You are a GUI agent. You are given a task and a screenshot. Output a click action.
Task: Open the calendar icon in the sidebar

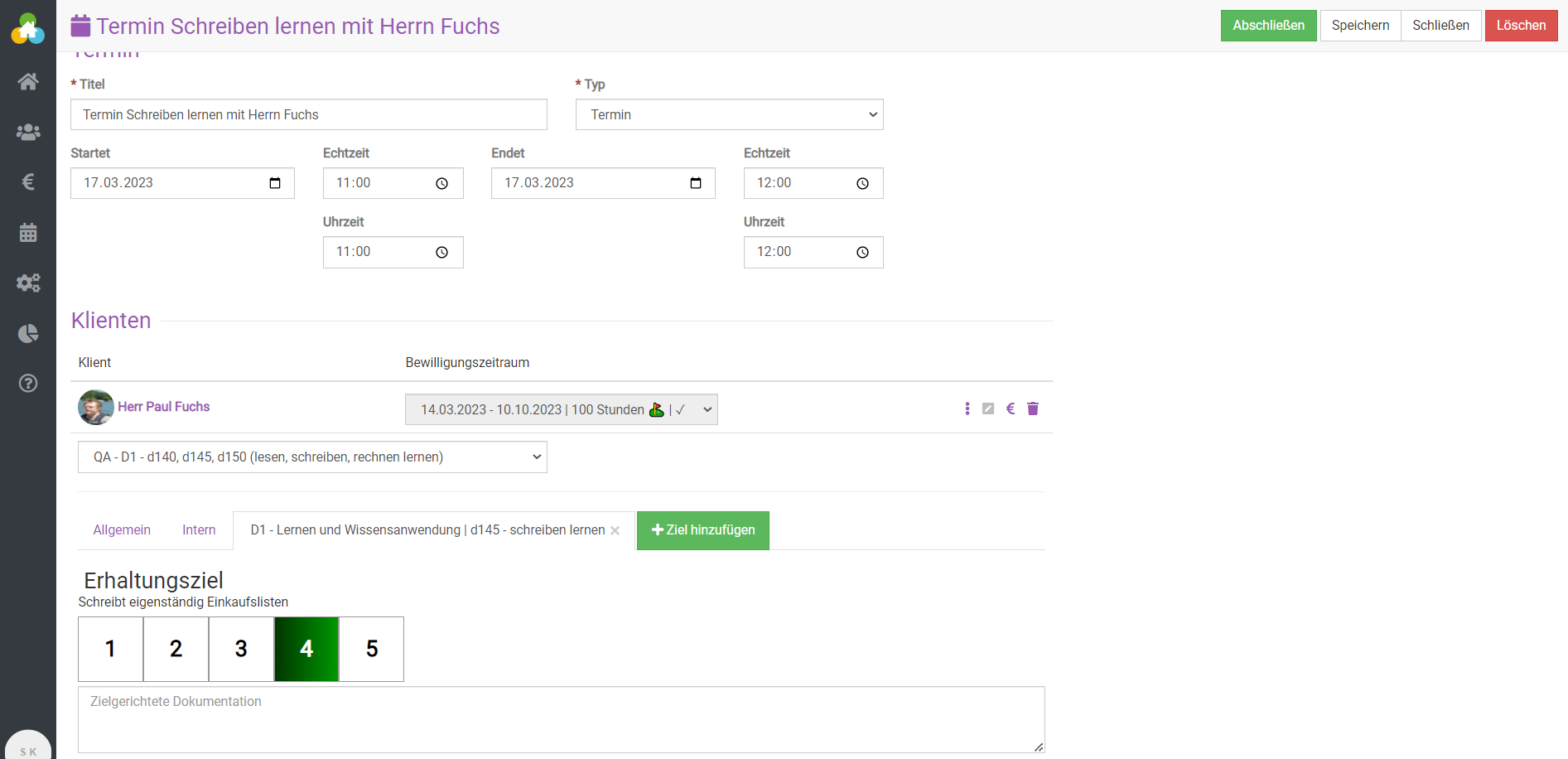28,233
